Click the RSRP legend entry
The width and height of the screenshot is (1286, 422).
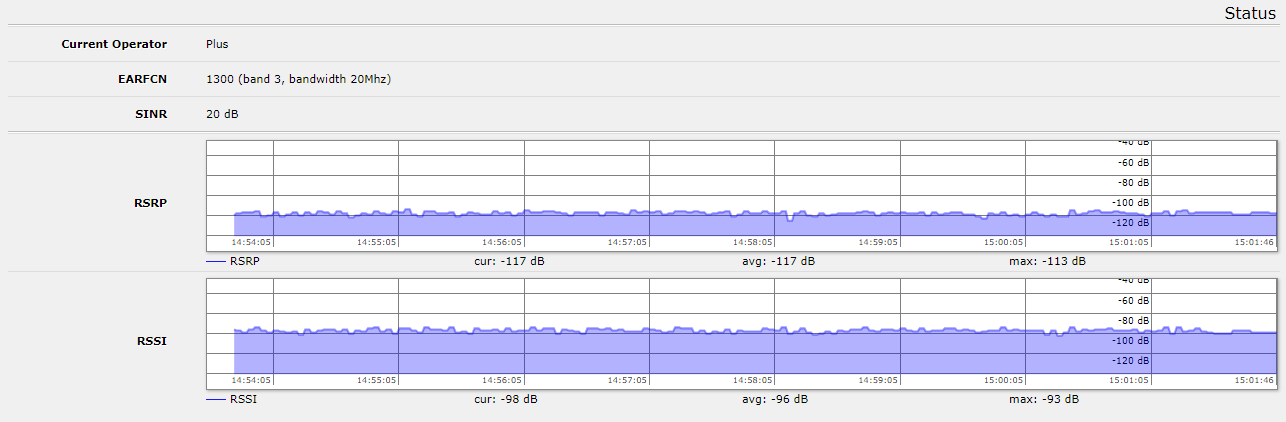pos(231,261)
